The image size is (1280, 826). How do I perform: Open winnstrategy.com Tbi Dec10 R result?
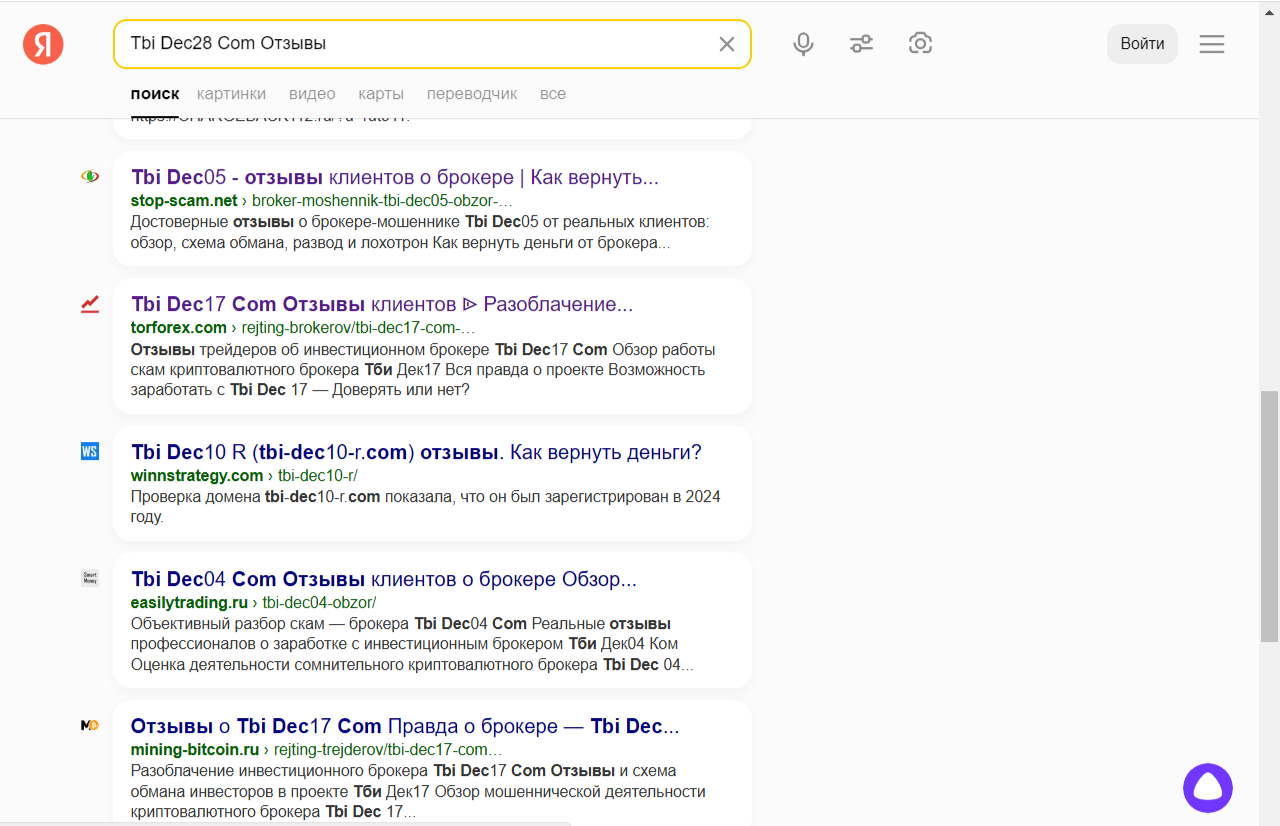coord(416,453)
